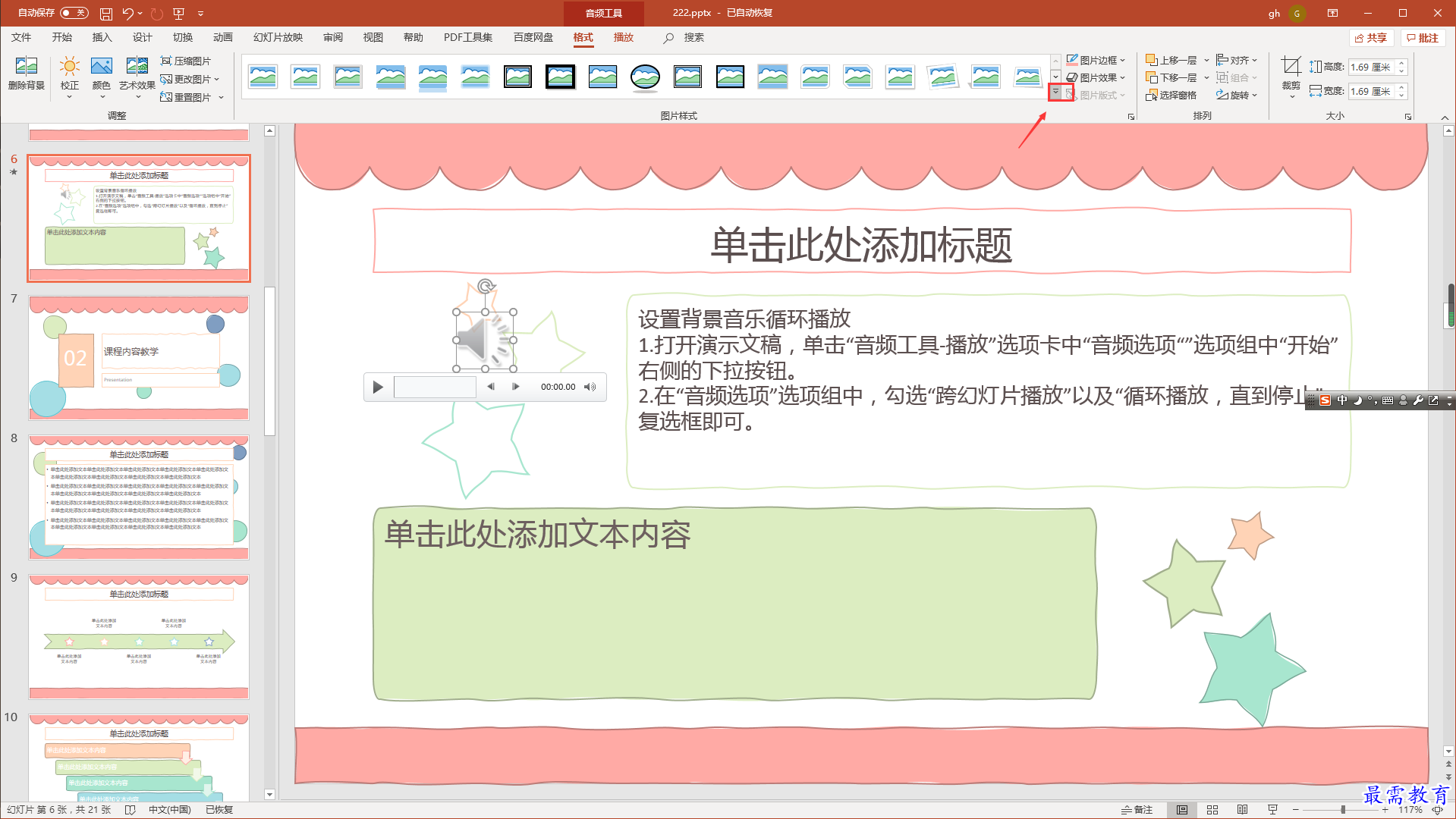The height and width of the screenshot is (819, 1456).
Task: Select slide 9 thumbnail
Action: pos(139,637)
